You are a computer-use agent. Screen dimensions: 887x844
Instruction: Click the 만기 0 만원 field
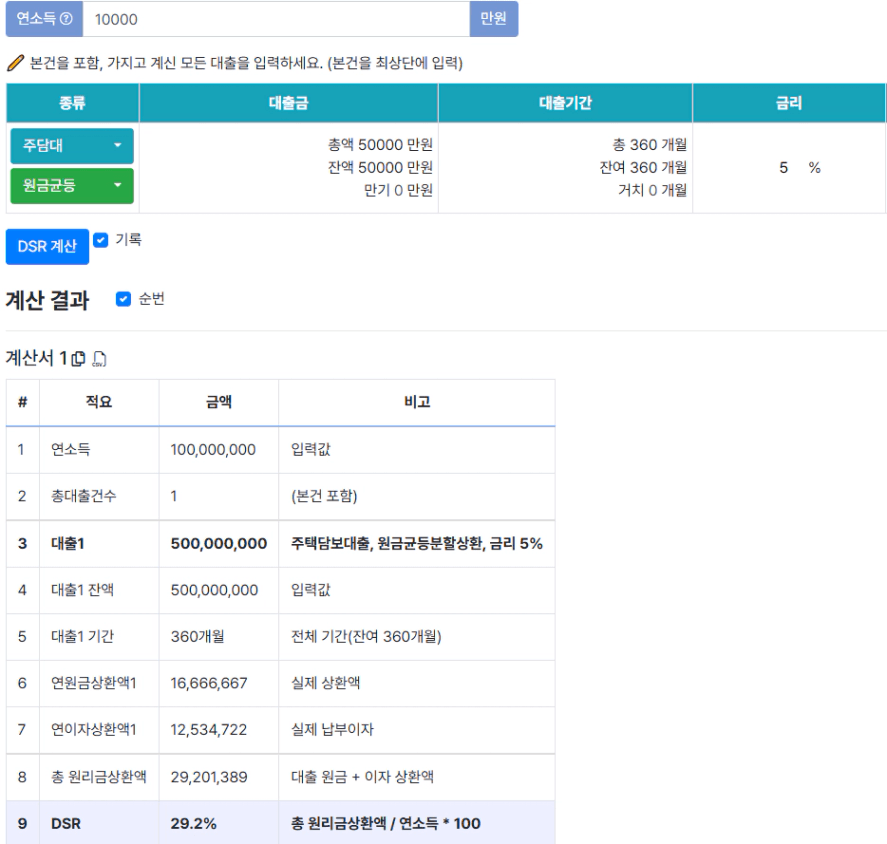[x=398, y=190]
